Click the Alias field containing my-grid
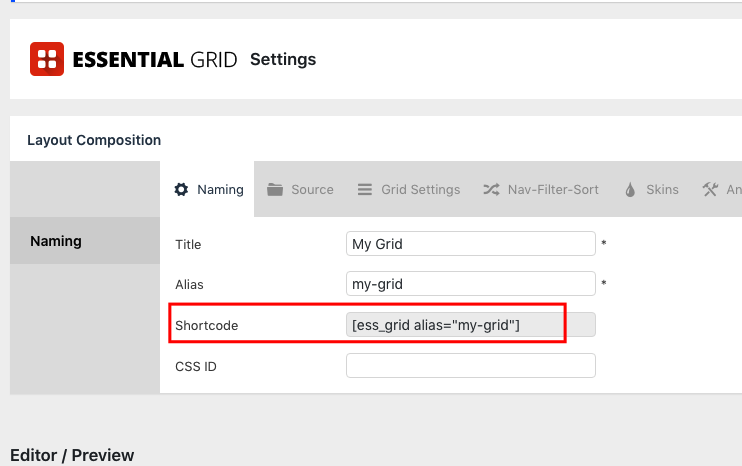 pos(471,283)
